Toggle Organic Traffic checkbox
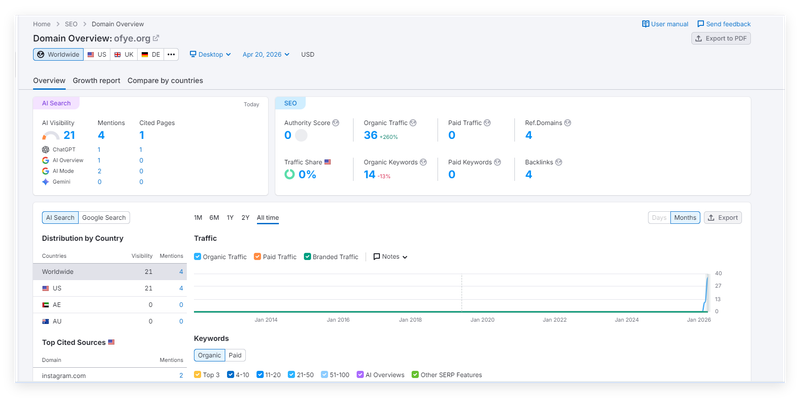800x398 pixels. point(197,257)
